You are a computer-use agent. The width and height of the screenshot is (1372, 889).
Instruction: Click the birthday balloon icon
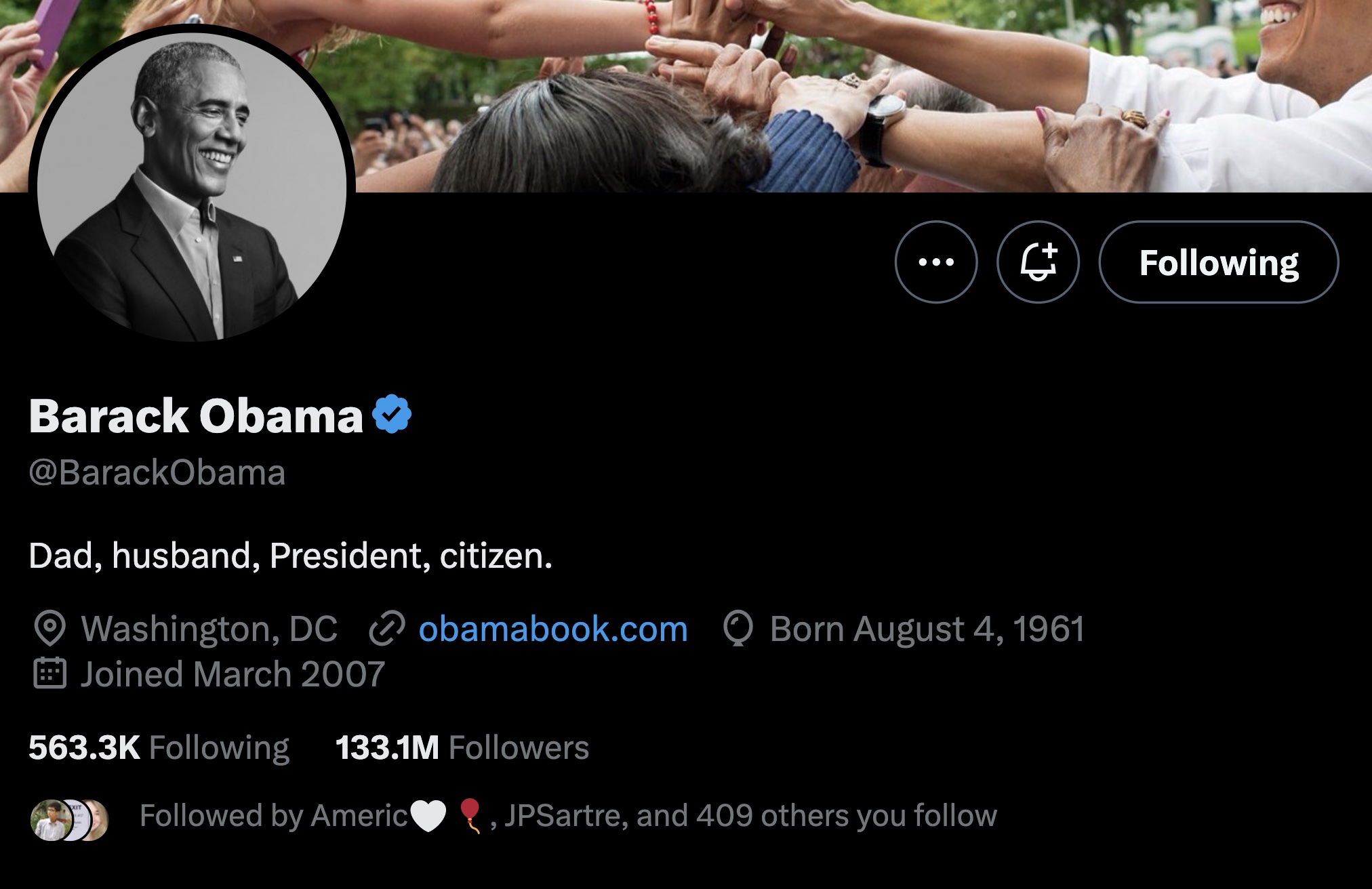738,628
